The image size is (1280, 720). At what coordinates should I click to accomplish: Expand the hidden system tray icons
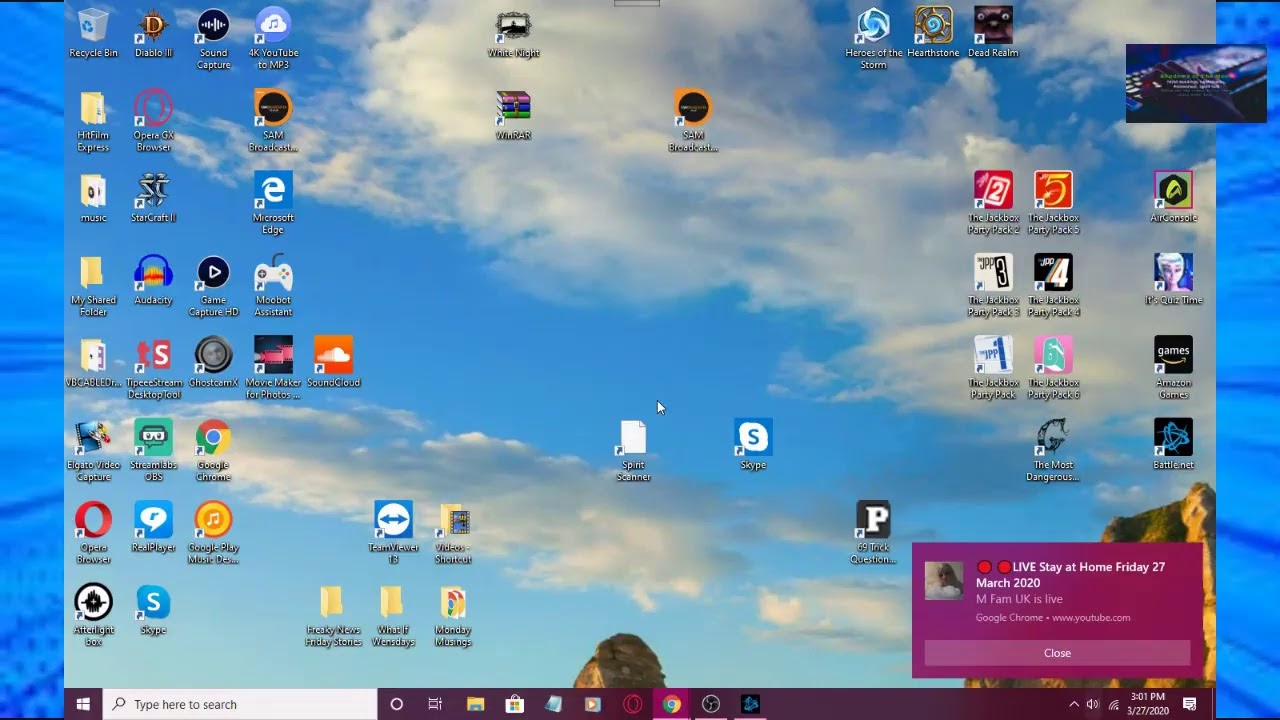(1074, 704)
